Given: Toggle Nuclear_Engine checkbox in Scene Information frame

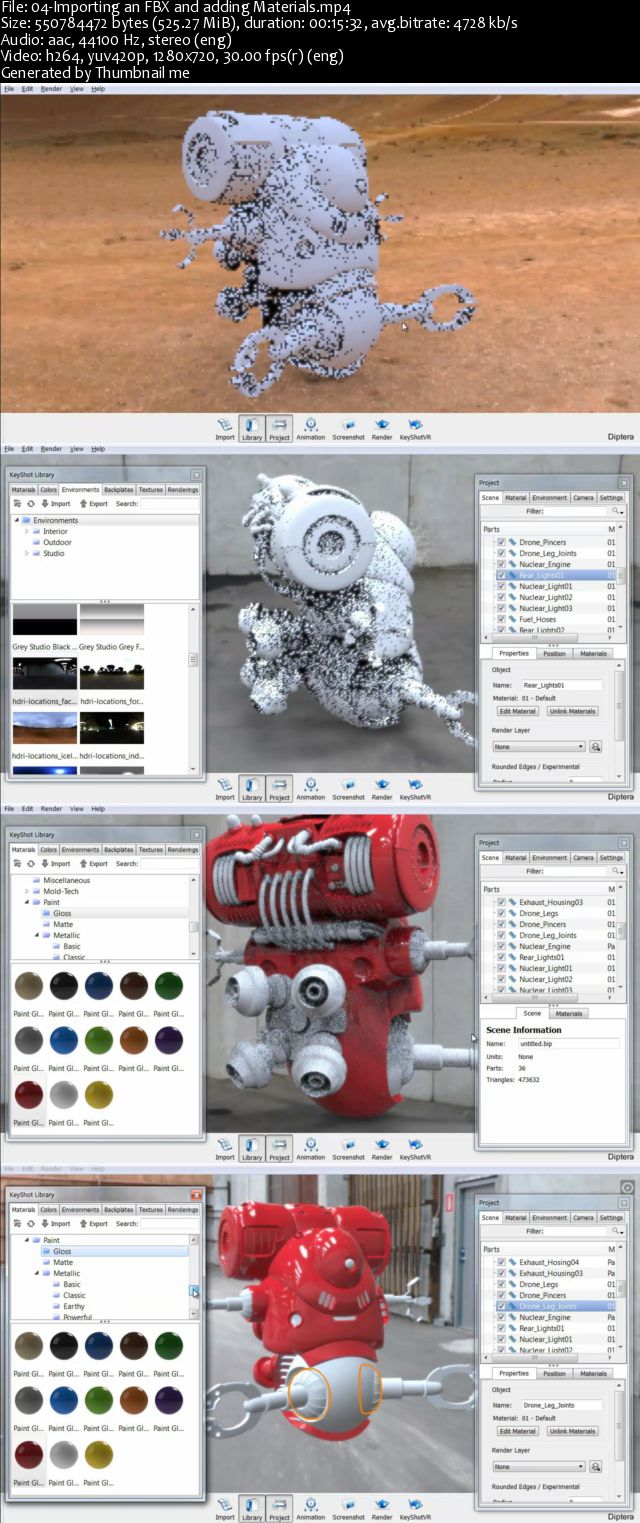Looking at the screenshot, I should (x=501, y=946).
